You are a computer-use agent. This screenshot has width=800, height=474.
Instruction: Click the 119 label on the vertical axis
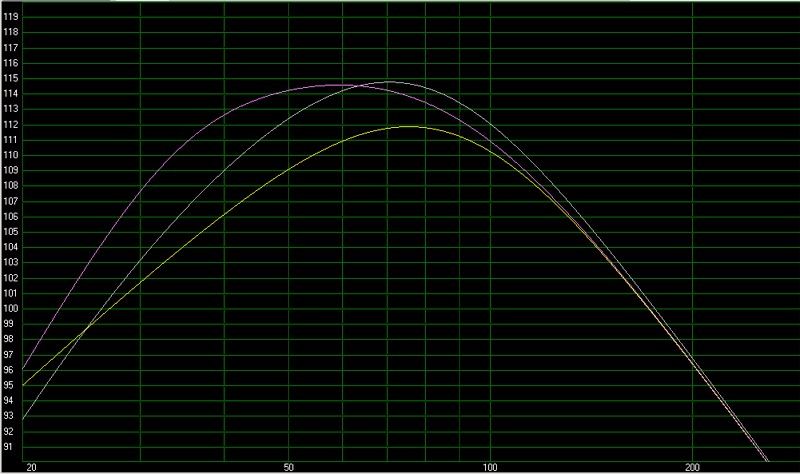(x=11, y=17)
